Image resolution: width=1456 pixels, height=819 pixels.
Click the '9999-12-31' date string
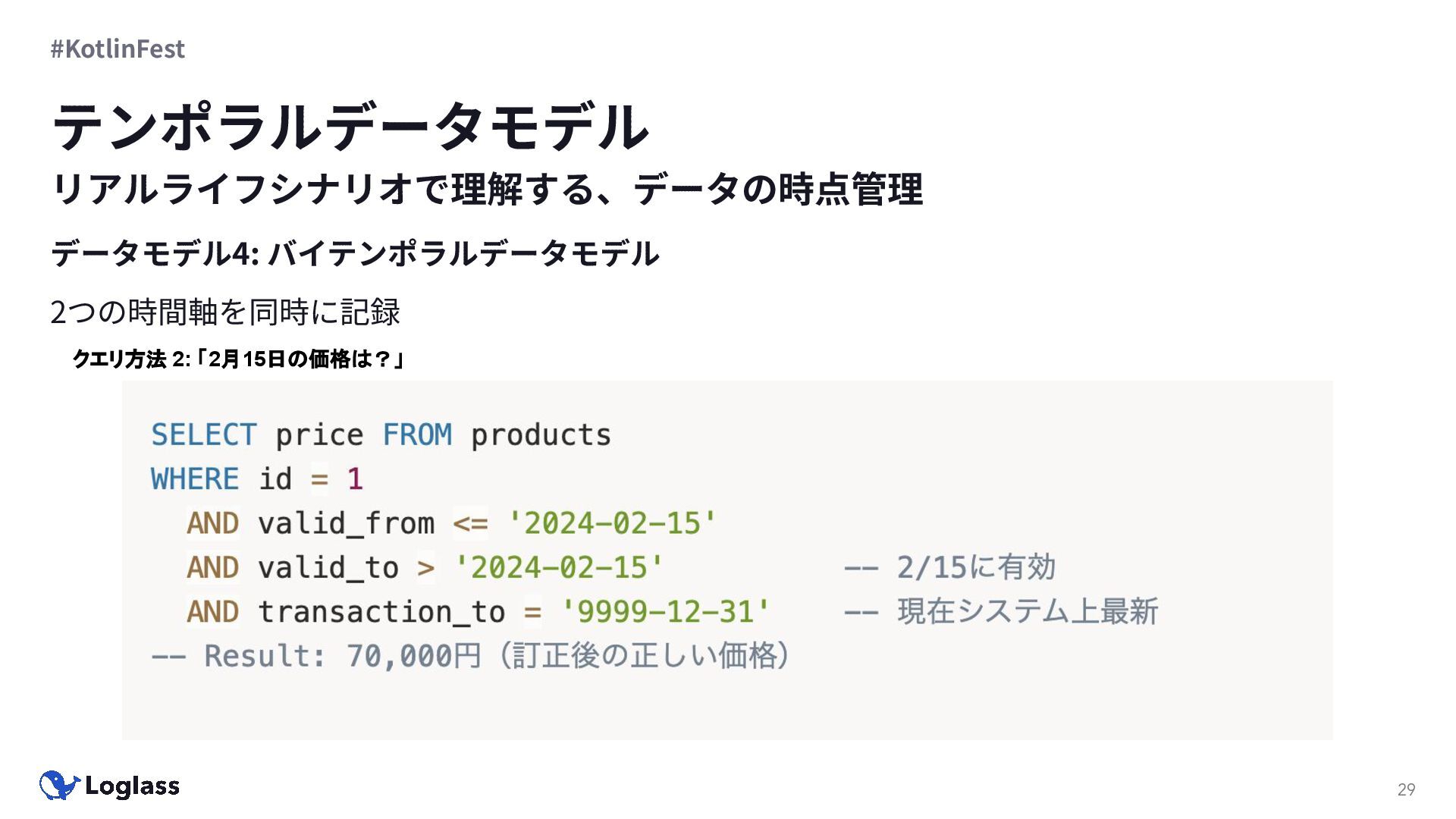665,612
